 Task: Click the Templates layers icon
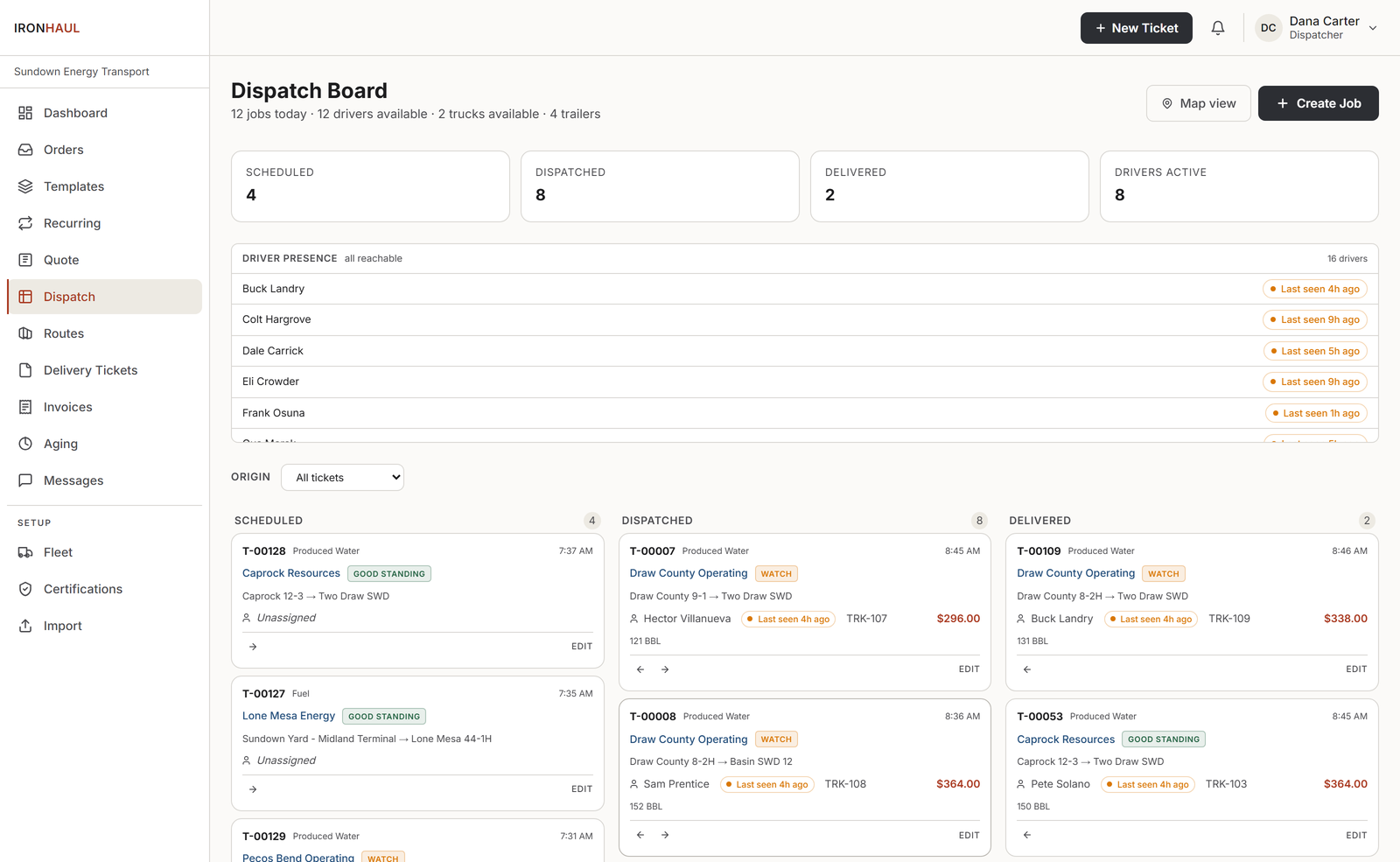(x=25, y=186)
